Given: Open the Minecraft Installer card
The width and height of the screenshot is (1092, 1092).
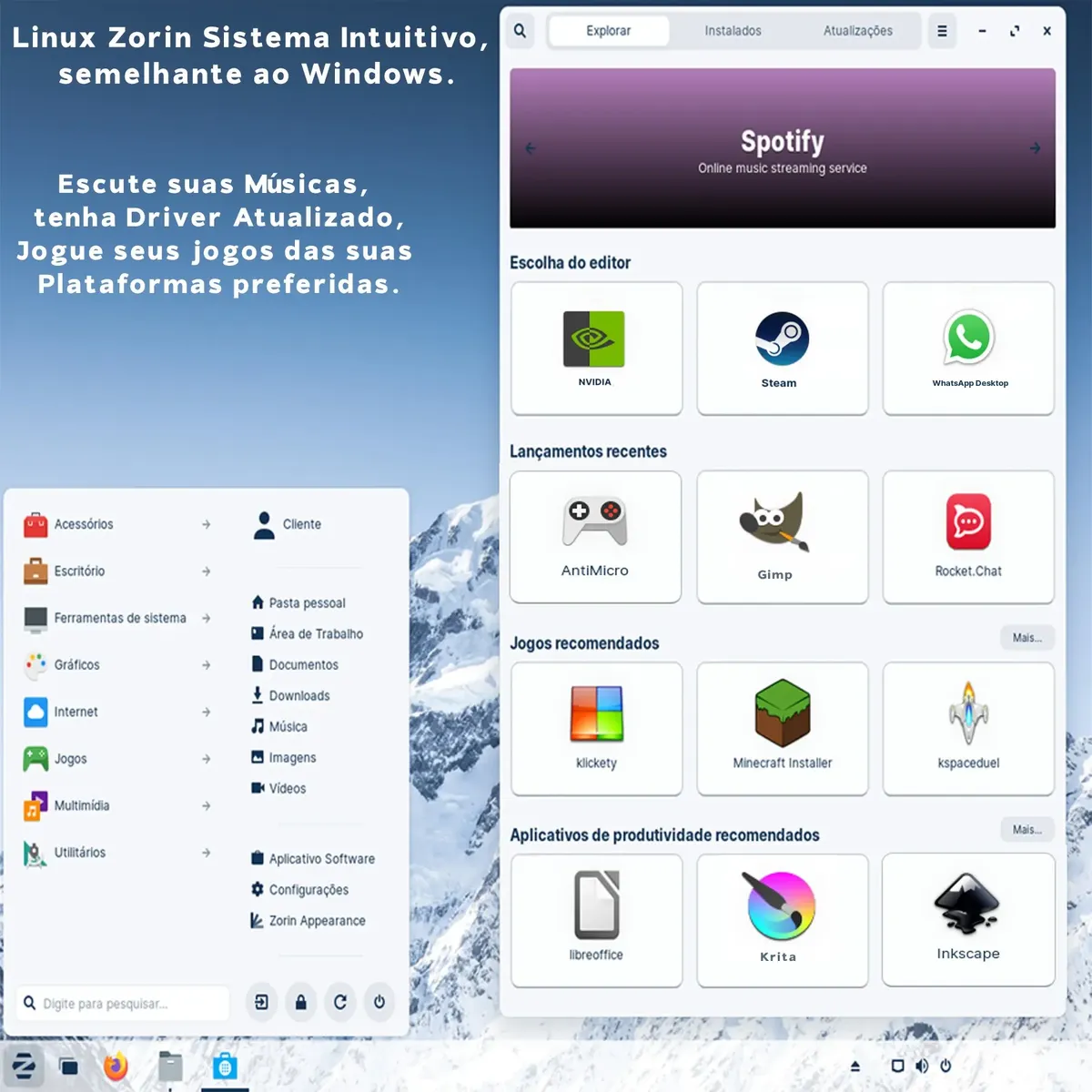Looking at the screenshot, I should point(783,729).
